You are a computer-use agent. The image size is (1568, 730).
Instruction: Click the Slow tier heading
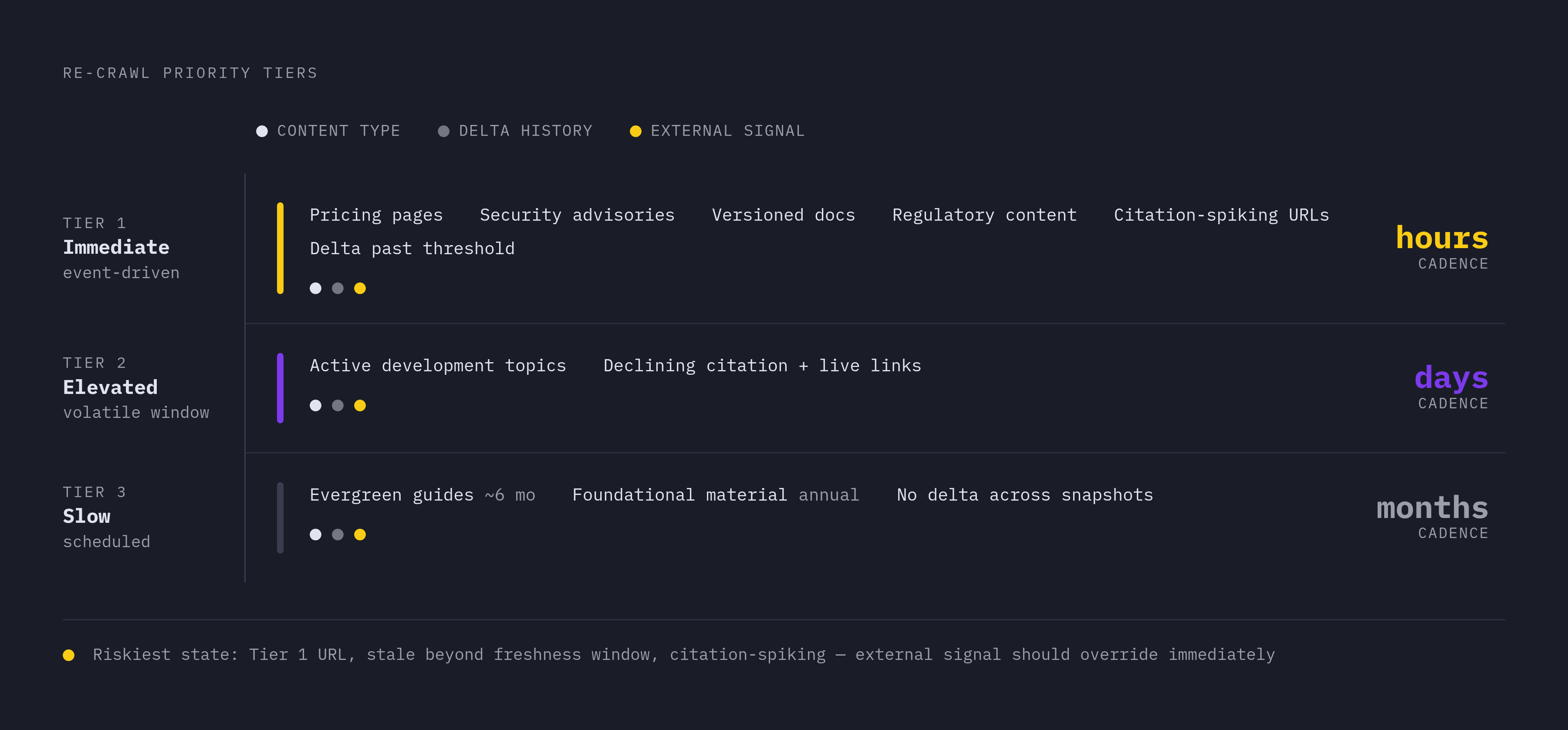click(86, 516)
